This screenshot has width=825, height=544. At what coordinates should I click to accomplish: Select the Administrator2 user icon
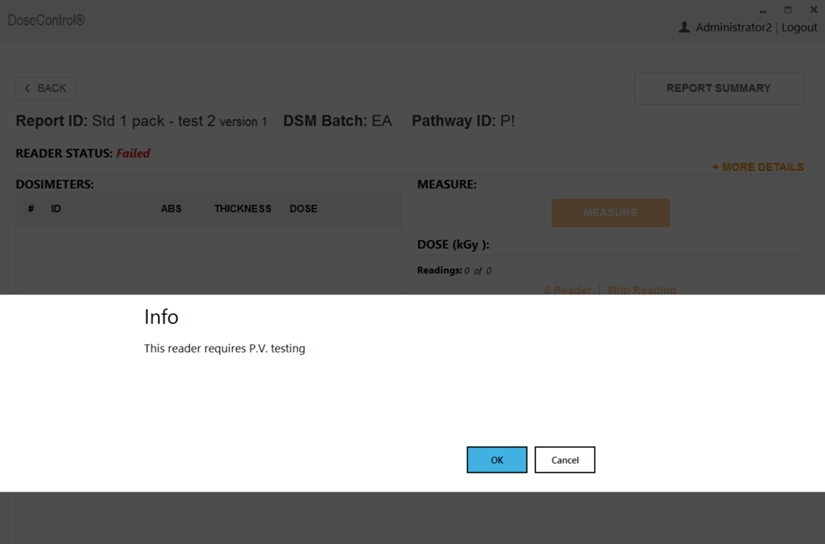(684, 27)
